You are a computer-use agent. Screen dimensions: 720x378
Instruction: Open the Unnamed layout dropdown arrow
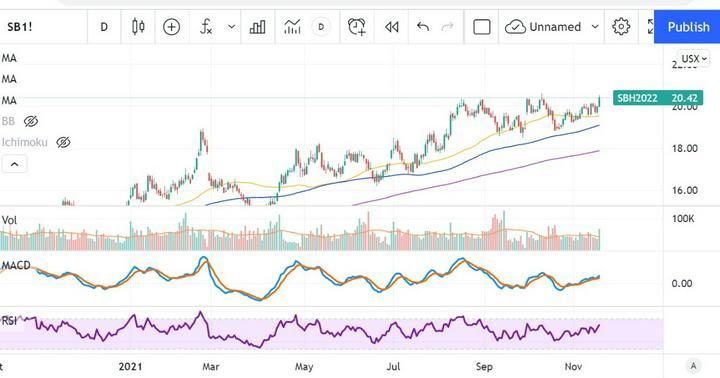coord(595,27)
